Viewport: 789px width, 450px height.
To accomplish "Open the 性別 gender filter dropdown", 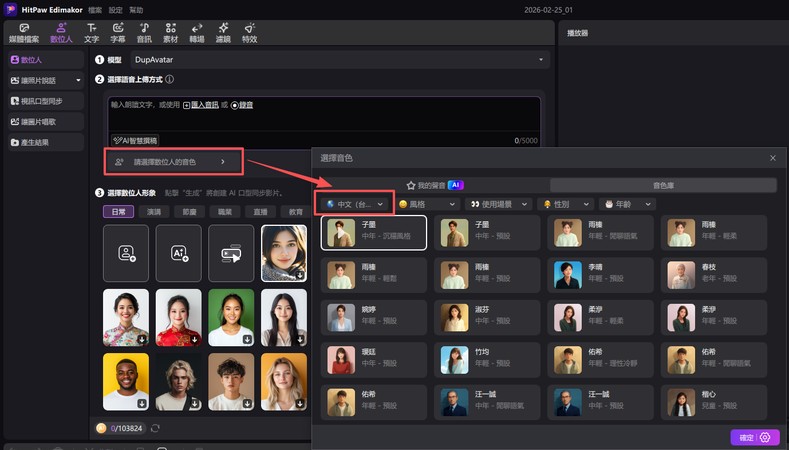I will click(x=570, y=204).
